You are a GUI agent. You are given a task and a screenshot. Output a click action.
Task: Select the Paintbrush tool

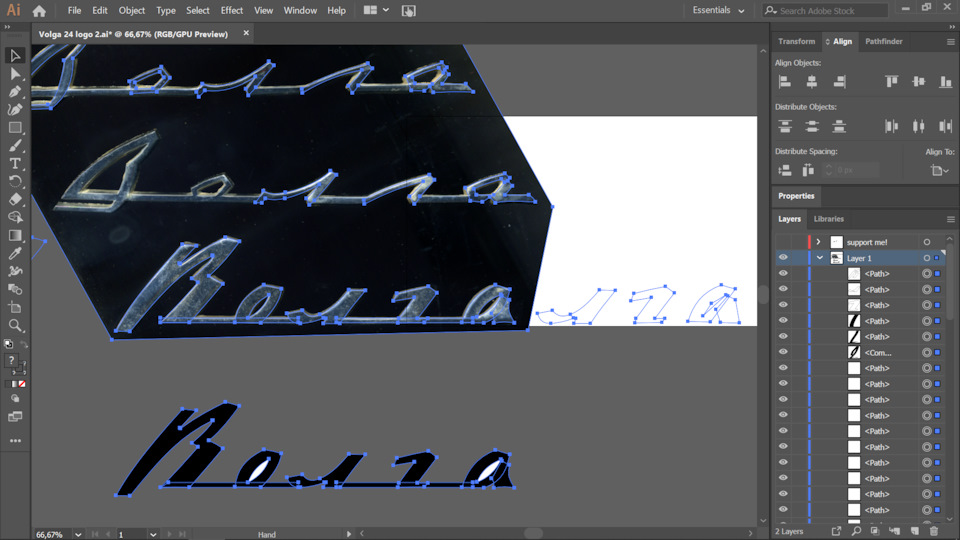point(15,146)
